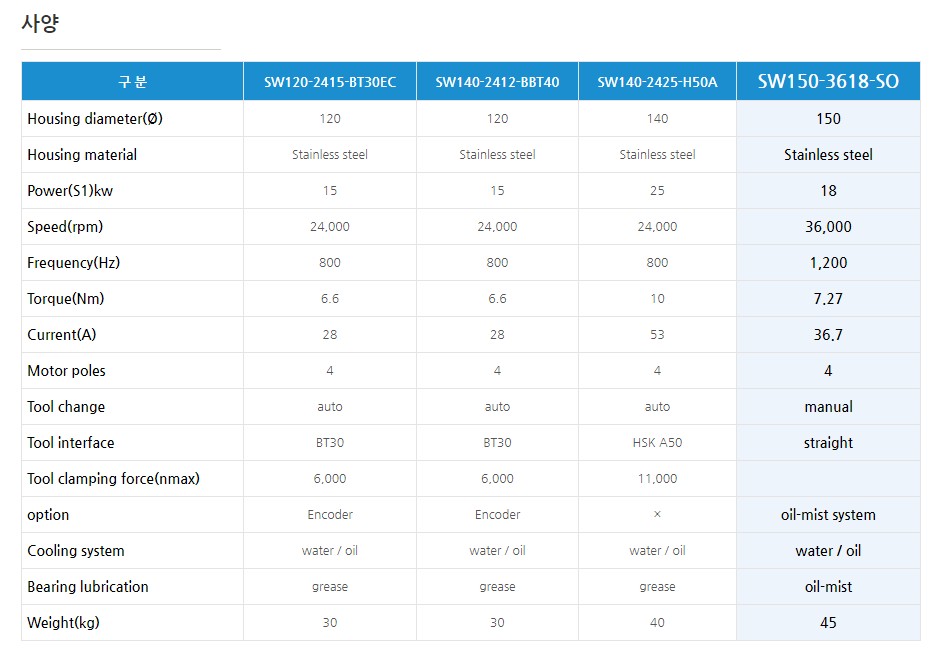
Task: Click the SW140-2412-BBT40 column header
Action: [x=497, y=82]
